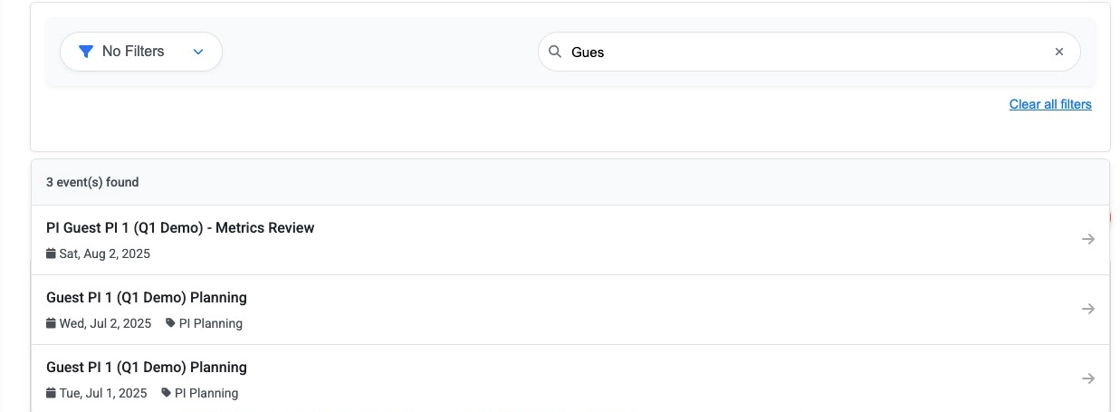Image resolution: width=1120 pixels, height=412 pixels.
Task: Click the calendar icon beside Tue, Jul 1
Action: [x=51, y=393]
